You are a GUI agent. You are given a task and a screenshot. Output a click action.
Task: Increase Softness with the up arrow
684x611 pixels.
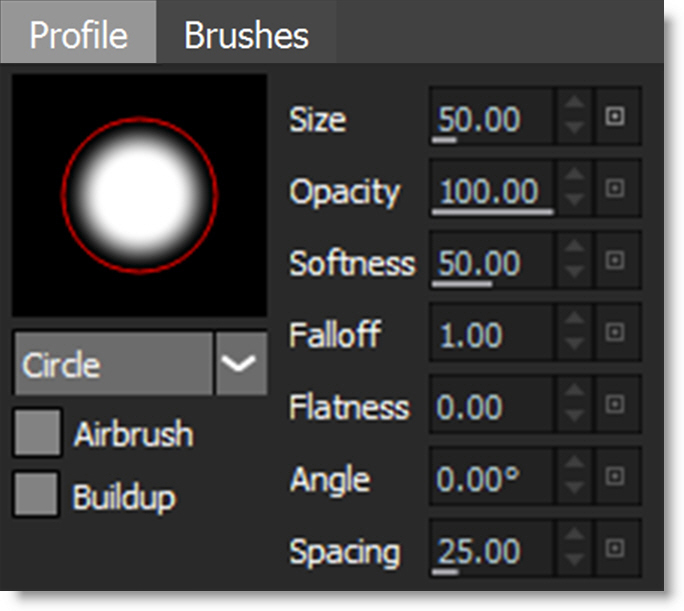572,250
